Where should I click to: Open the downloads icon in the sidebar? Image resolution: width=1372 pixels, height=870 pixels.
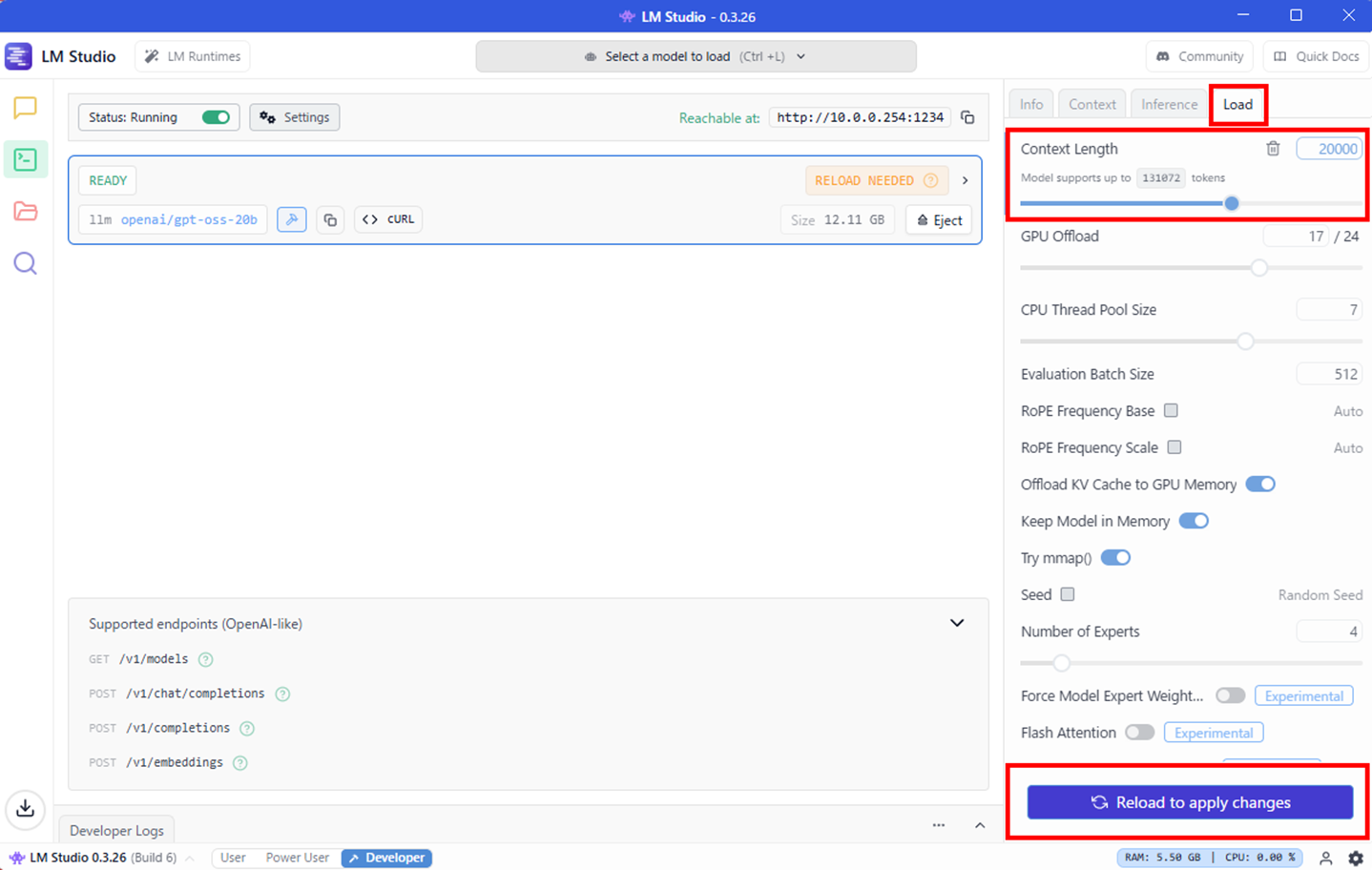[25, 809]
